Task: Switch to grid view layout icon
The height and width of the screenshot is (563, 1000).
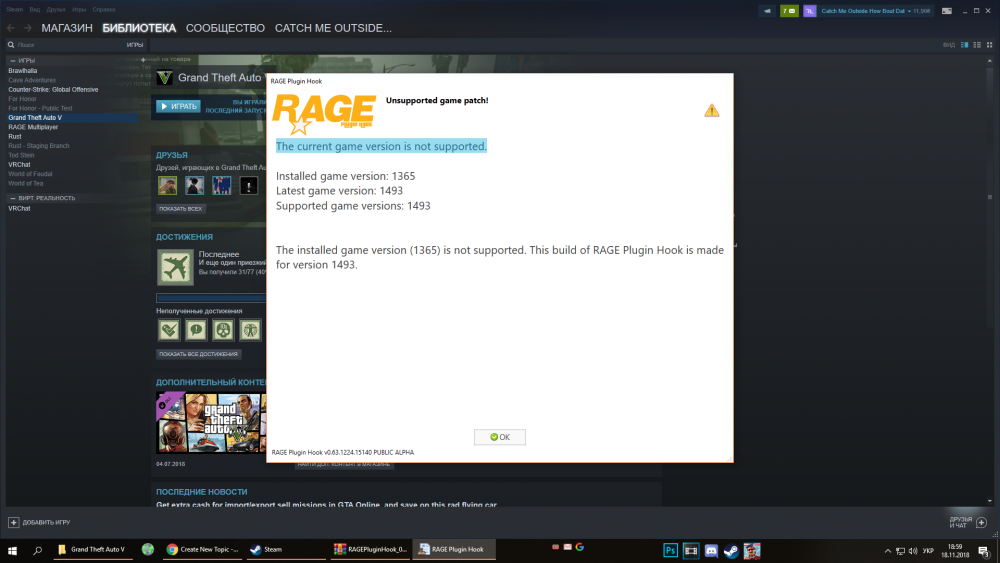Action: (989, 45)
